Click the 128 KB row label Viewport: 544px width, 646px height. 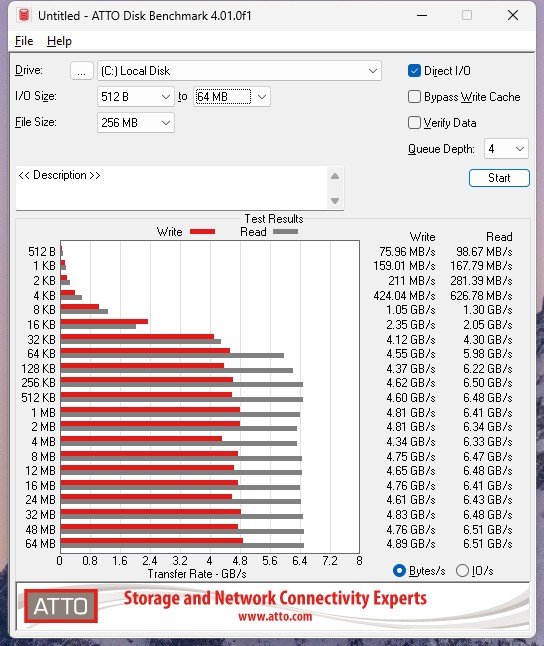[x=38, y=368]
